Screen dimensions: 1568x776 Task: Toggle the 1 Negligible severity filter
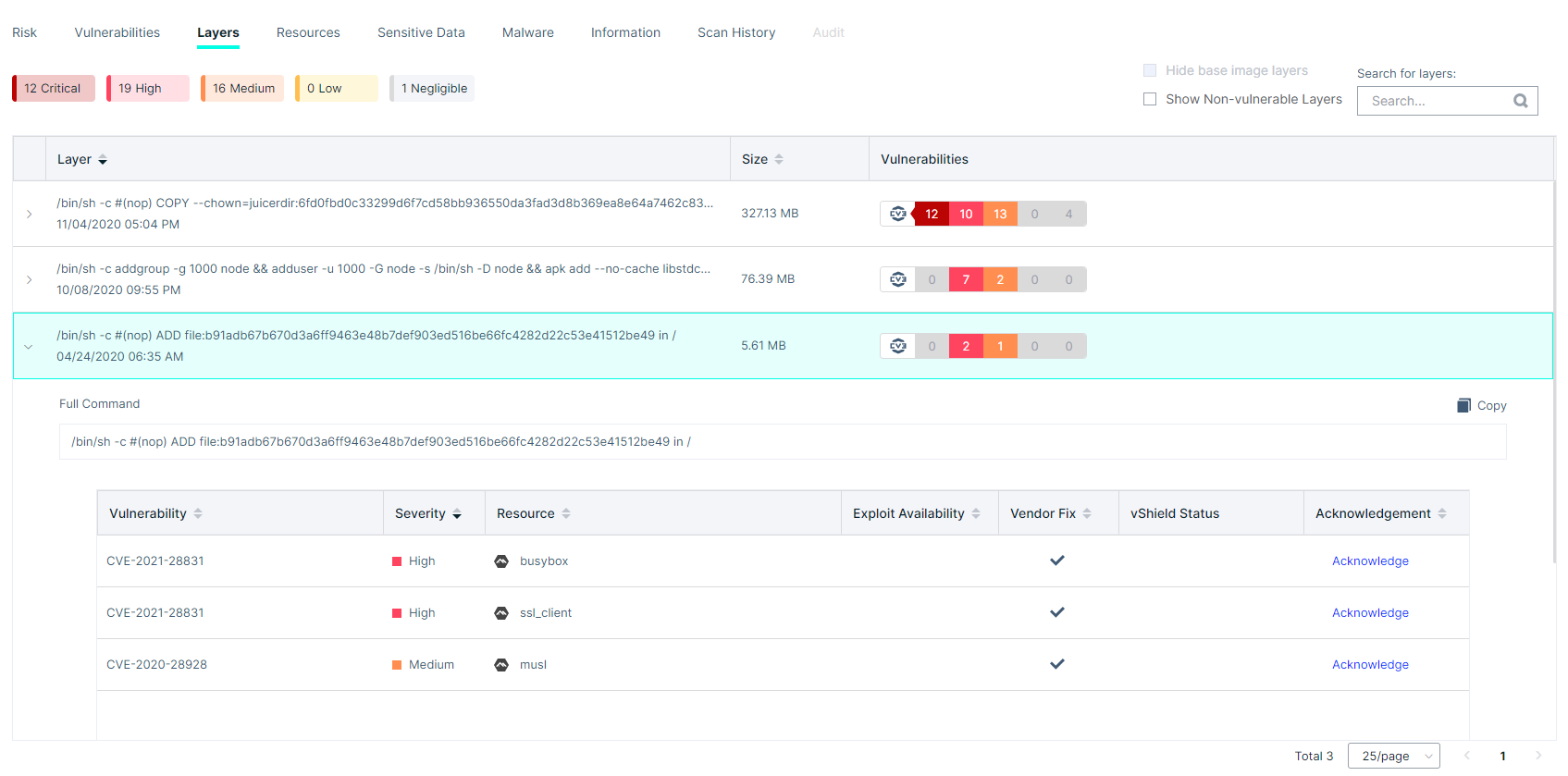click(x=432, y=89)
